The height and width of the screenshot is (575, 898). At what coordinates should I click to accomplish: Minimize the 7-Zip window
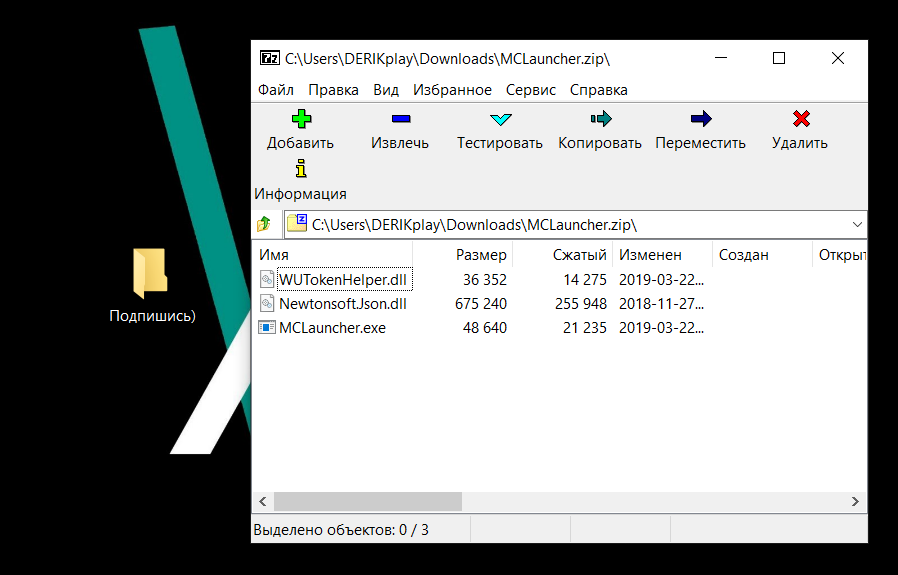721,58
